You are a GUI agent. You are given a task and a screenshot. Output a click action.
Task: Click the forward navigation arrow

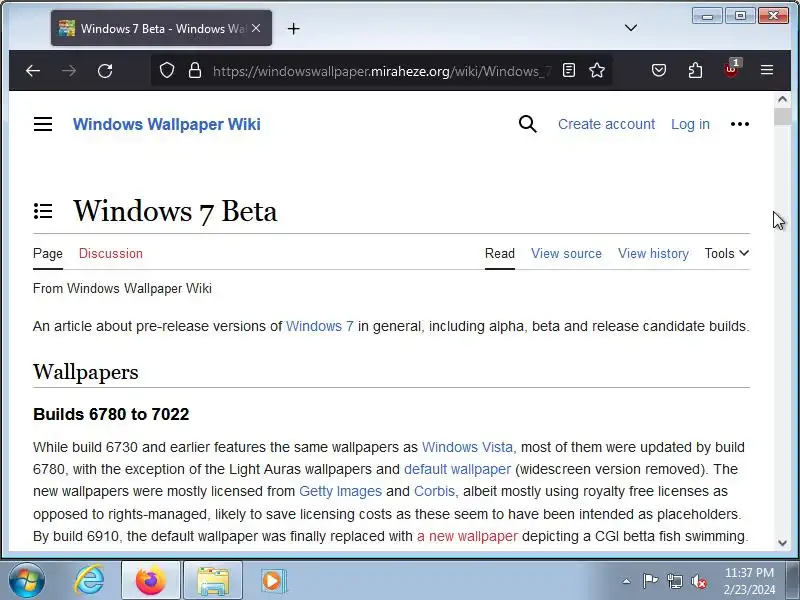[69, 71]
